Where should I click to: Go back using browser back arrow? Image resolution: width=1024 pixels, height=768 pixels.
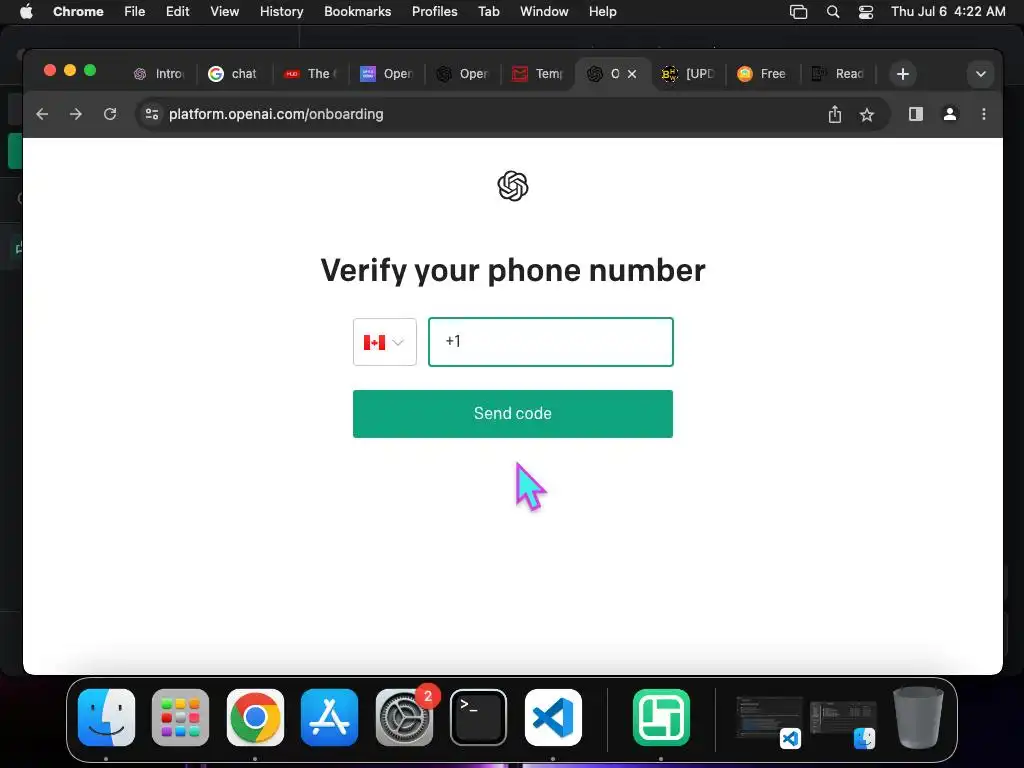pos(42,114)
